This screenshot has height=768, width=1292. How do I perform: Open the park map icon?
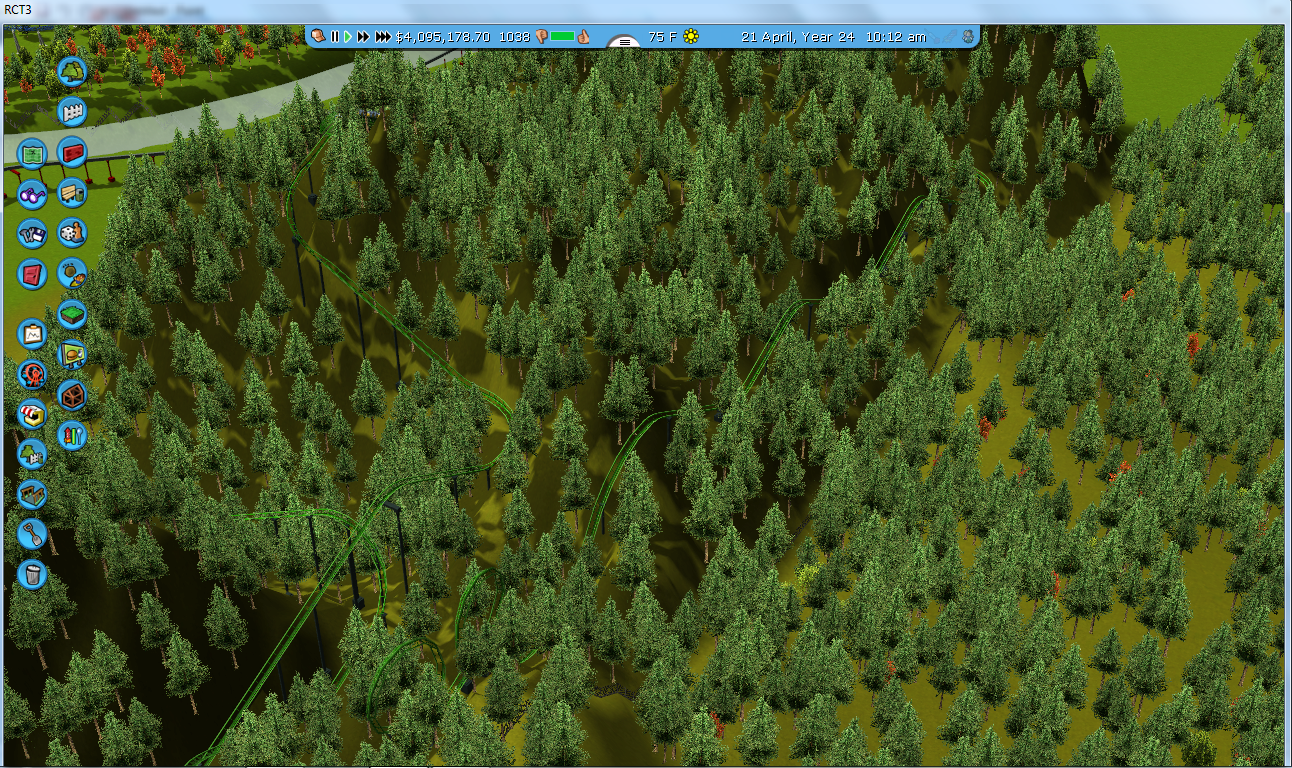click(32, 153)
